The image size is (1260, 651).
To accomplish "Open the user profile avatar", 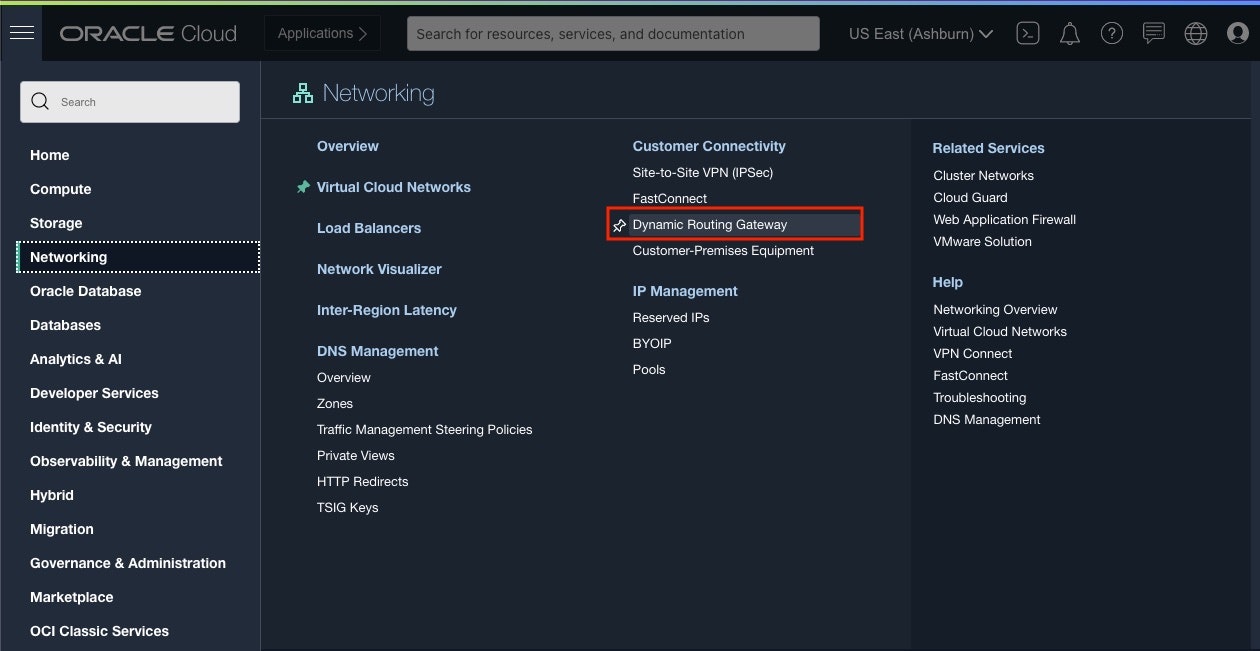I will (1237, 33).
